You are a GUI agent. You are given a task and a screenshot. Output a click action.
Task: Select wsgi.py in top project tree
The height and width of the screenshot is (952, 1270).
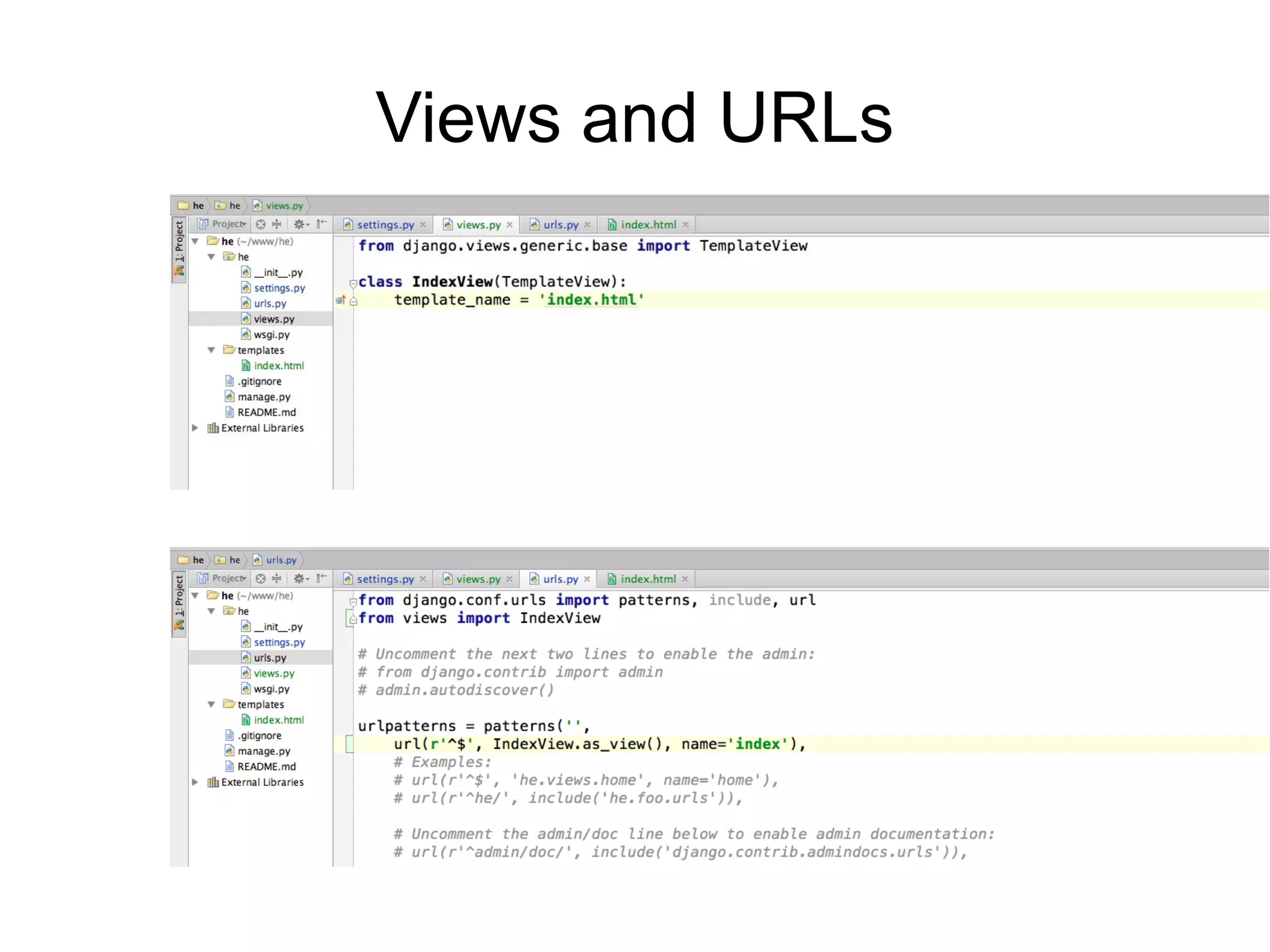tap(265, 335)
